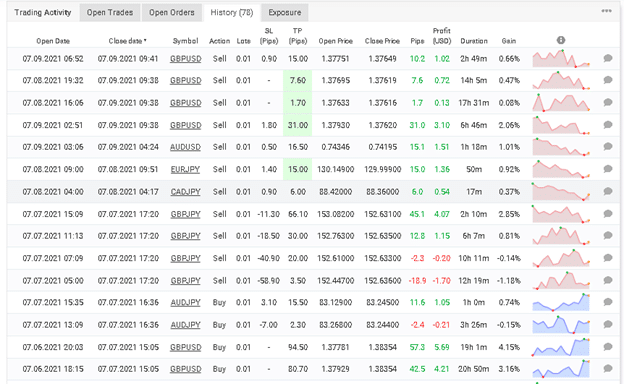This screenshot has width=624, height=384.
Task: Click profit value 5.69
Action: (442, 347)
